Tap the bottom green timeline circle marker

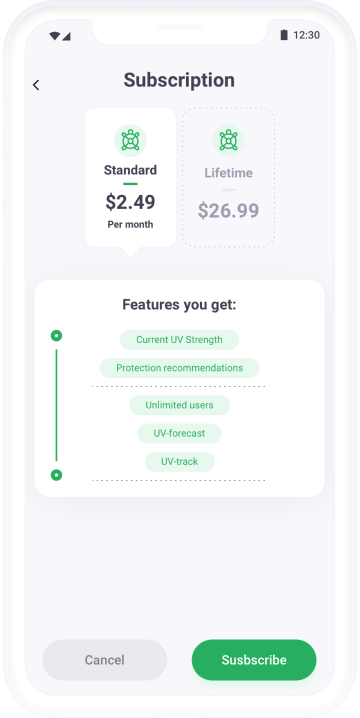click(56, 475)
